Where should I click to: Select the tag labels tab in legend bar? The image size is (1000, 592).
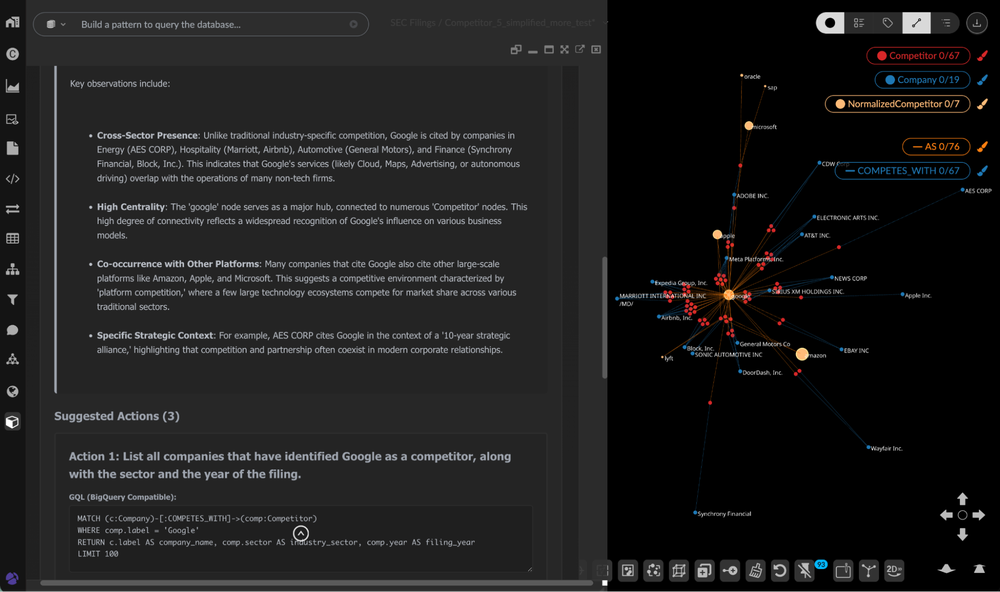point(887,23)
